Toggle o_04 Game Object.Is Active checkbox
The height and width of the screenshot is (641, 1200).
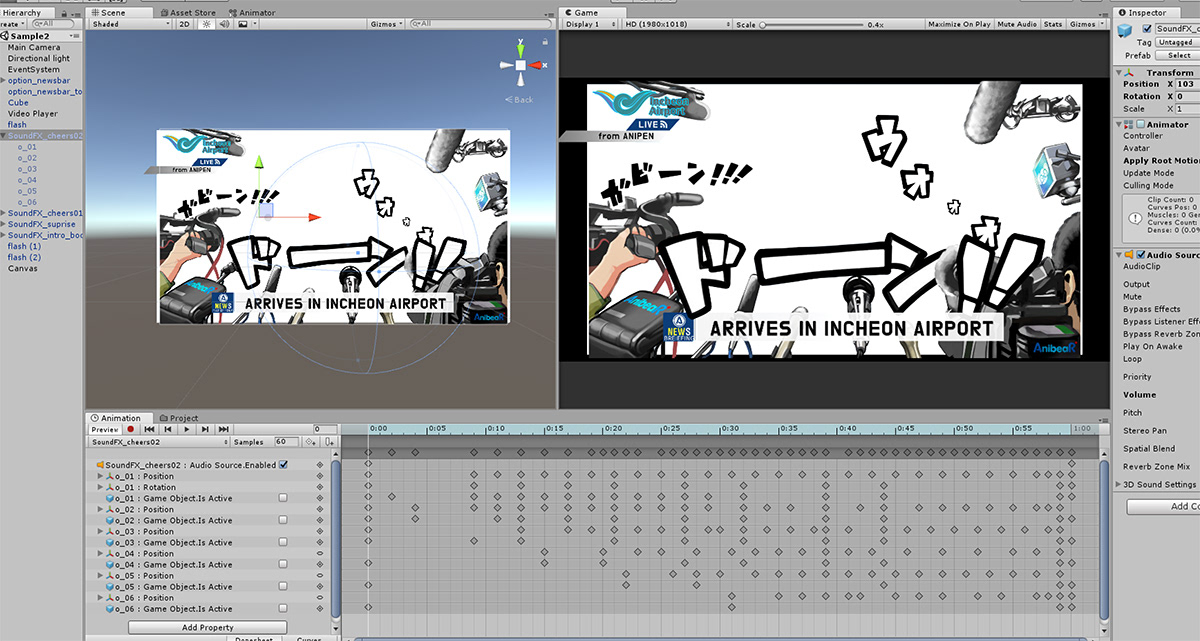(283, 564)
